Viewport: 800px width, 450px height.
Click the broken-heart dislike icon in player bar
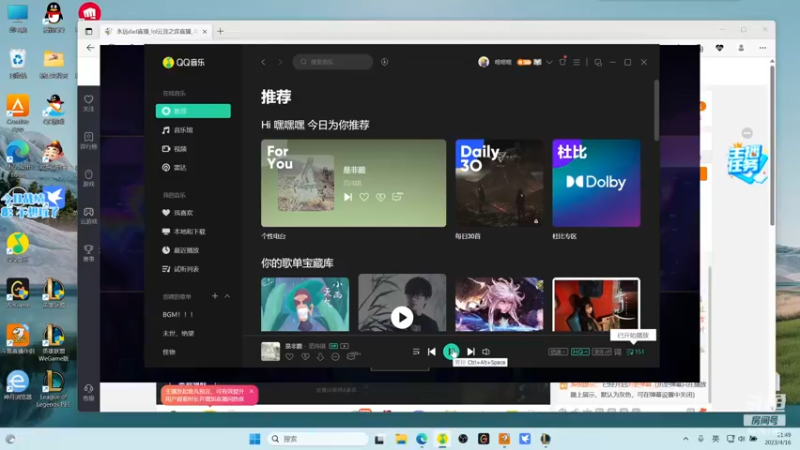305,357
